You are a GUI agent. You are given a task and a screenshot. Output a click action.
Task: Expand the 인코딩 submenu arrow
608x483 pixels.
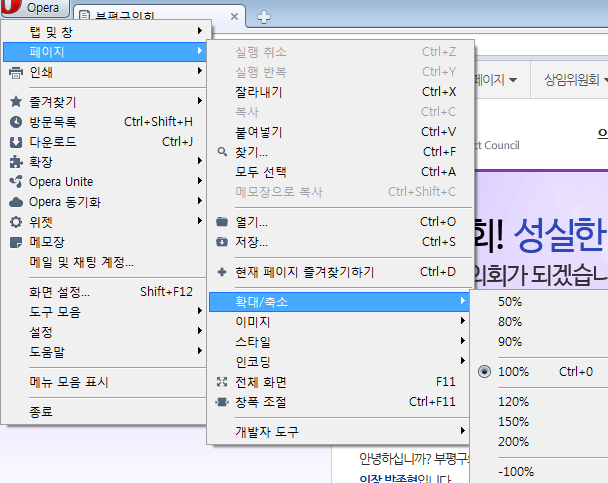click(463, 361)
